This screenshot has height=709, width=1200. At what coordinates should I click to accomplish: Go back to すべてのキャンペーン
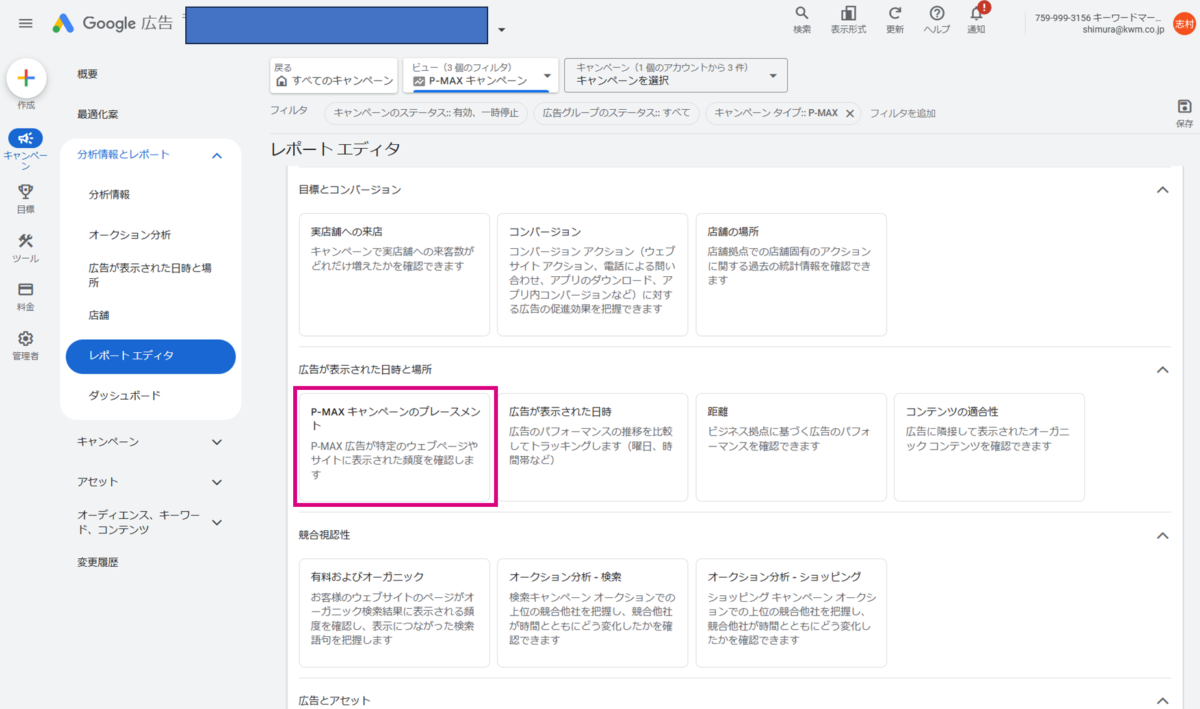[334, 75]
